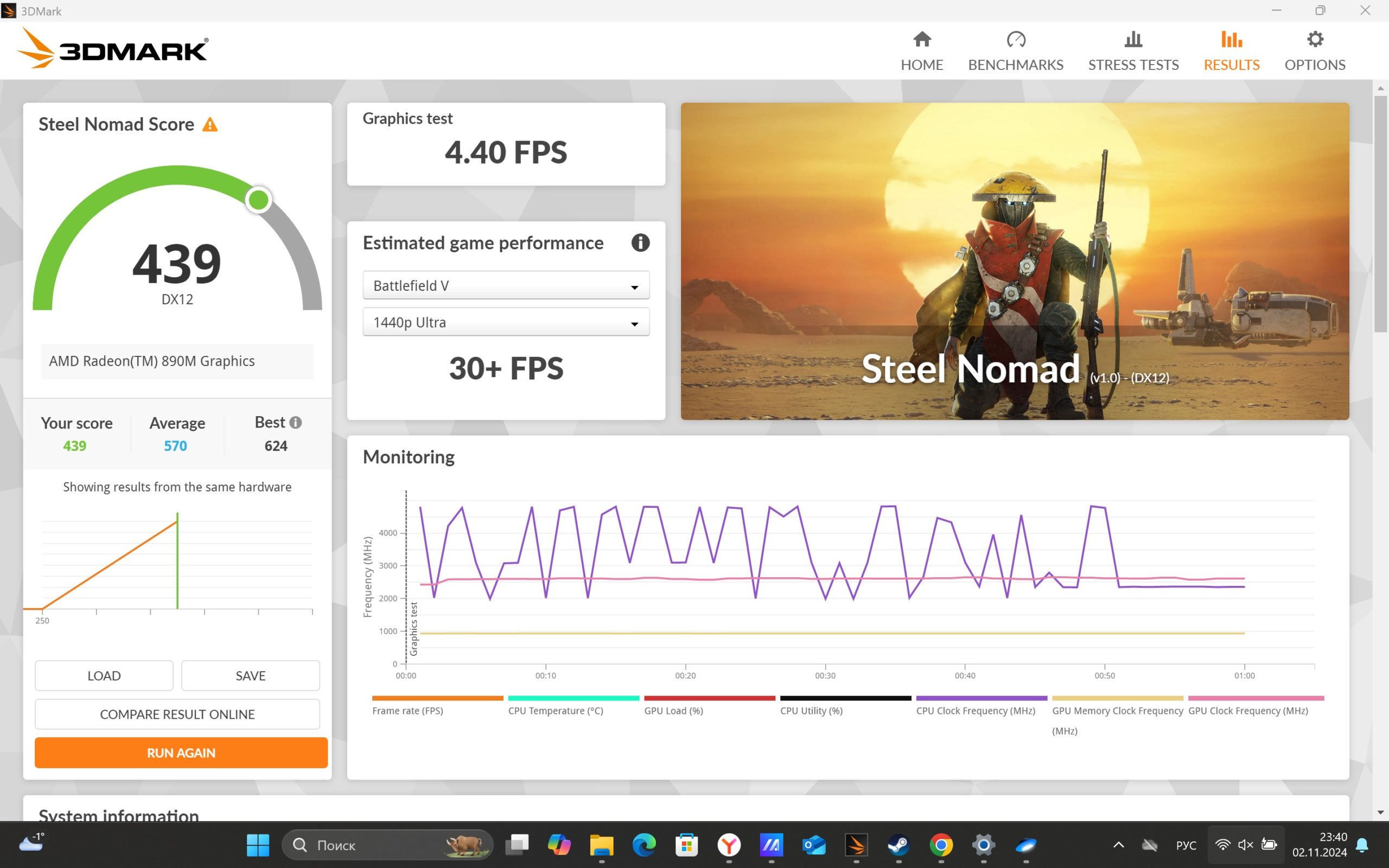Click the SAVE button
Image resolution: width=1389 pixels, height=868 pixels.
(250, 676)
